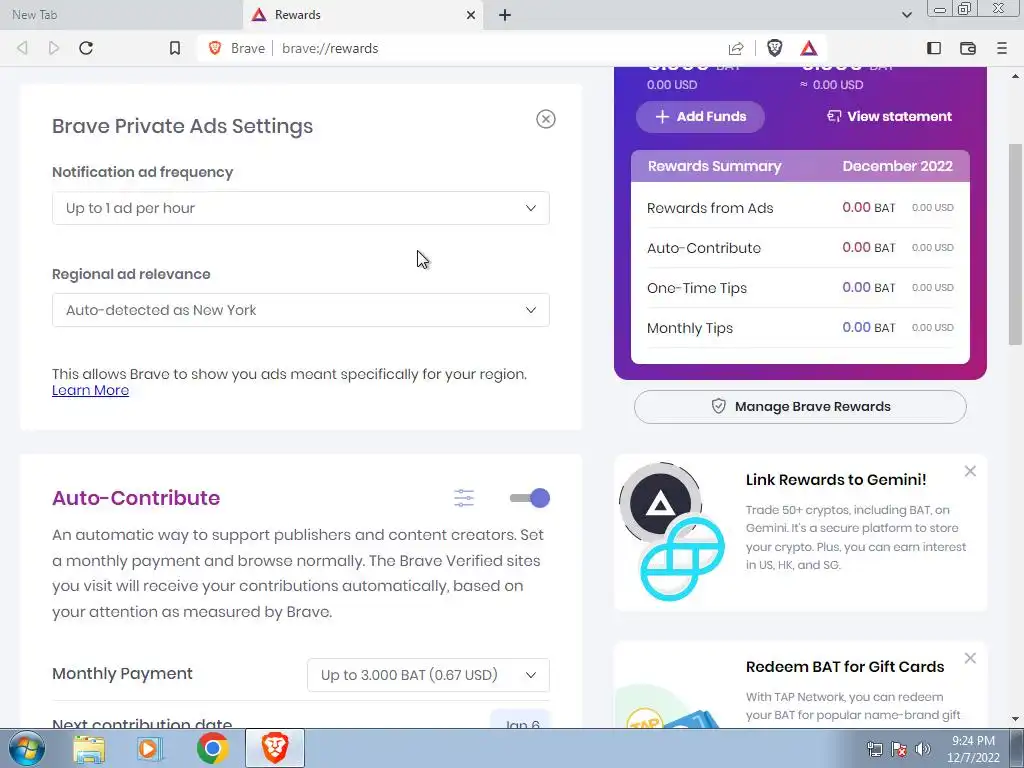Open Windows Explorer from taskbar
1024x768 pixels.
click(x=89, y=748)
